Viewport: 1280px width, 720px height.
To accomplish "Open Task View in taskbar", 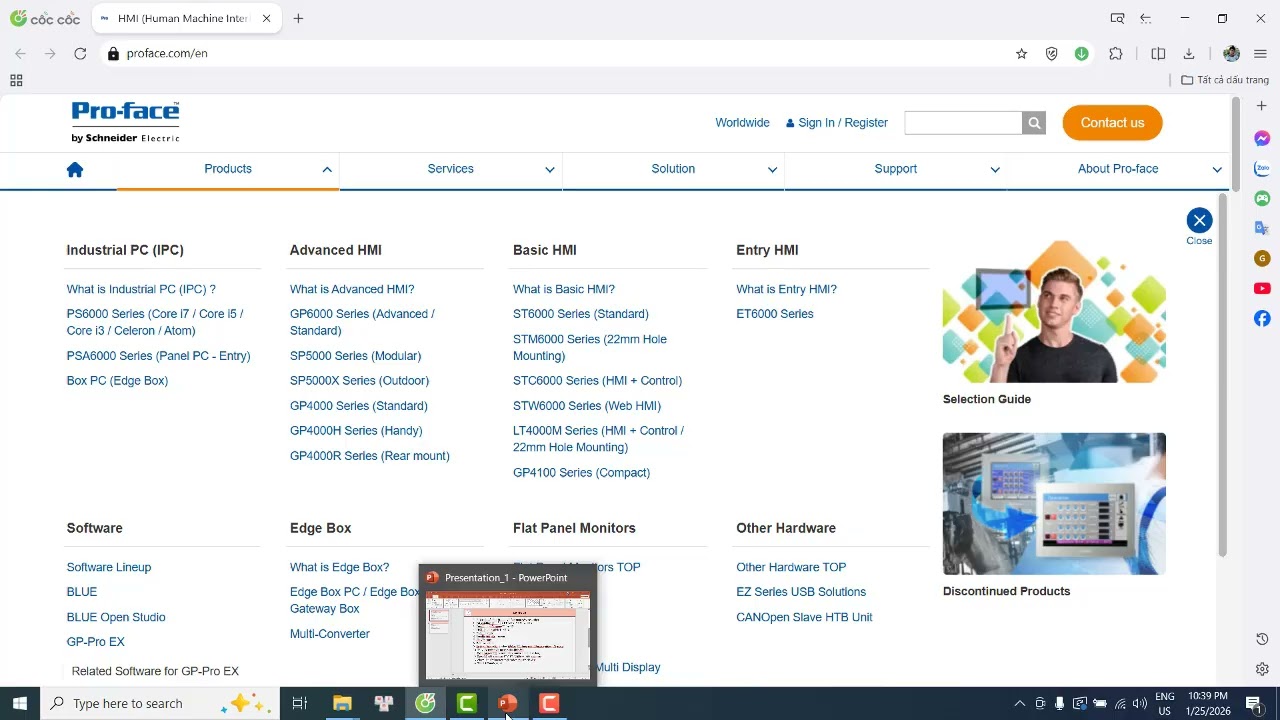I will pyautogui.click(x=299, y=703).
